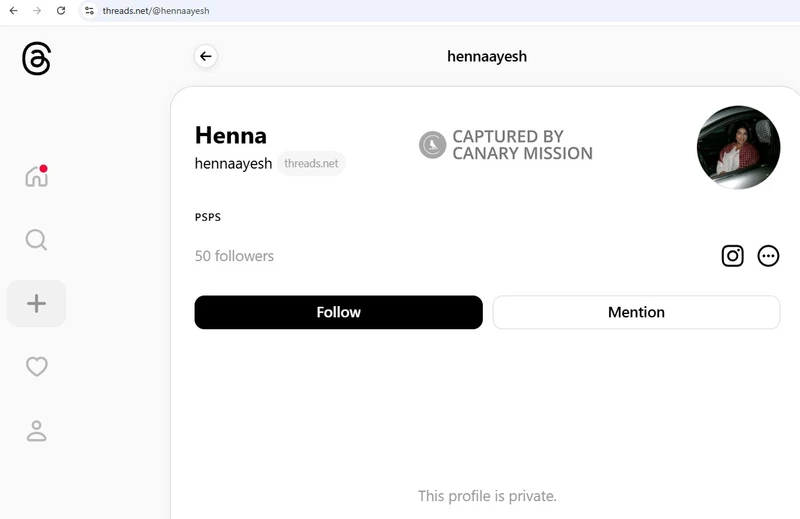This screenshot has height=519, width=800.
Task: Open the Search magnifier in sidebar
Action: point(36,240)
